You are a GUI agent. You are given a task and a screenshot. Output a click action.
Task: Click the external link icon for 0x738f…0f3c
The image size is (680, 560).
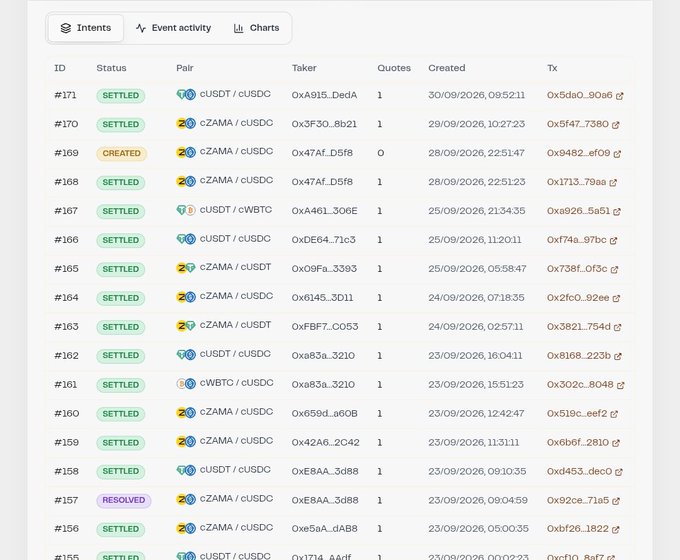pyautogui.click(x=615, y=269)
